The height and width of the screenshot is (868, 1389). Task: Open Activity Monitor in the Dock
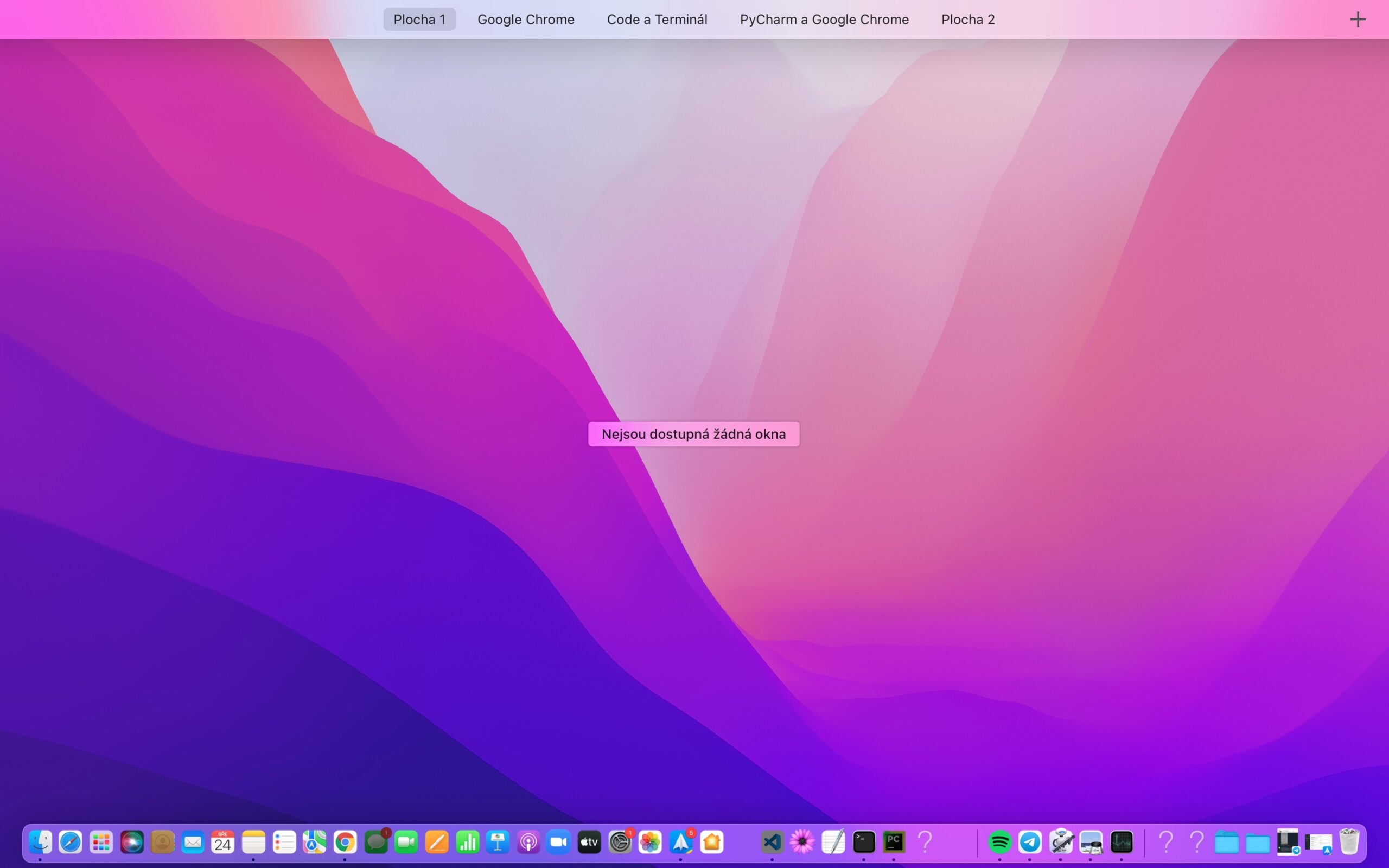coord(1122,842)
